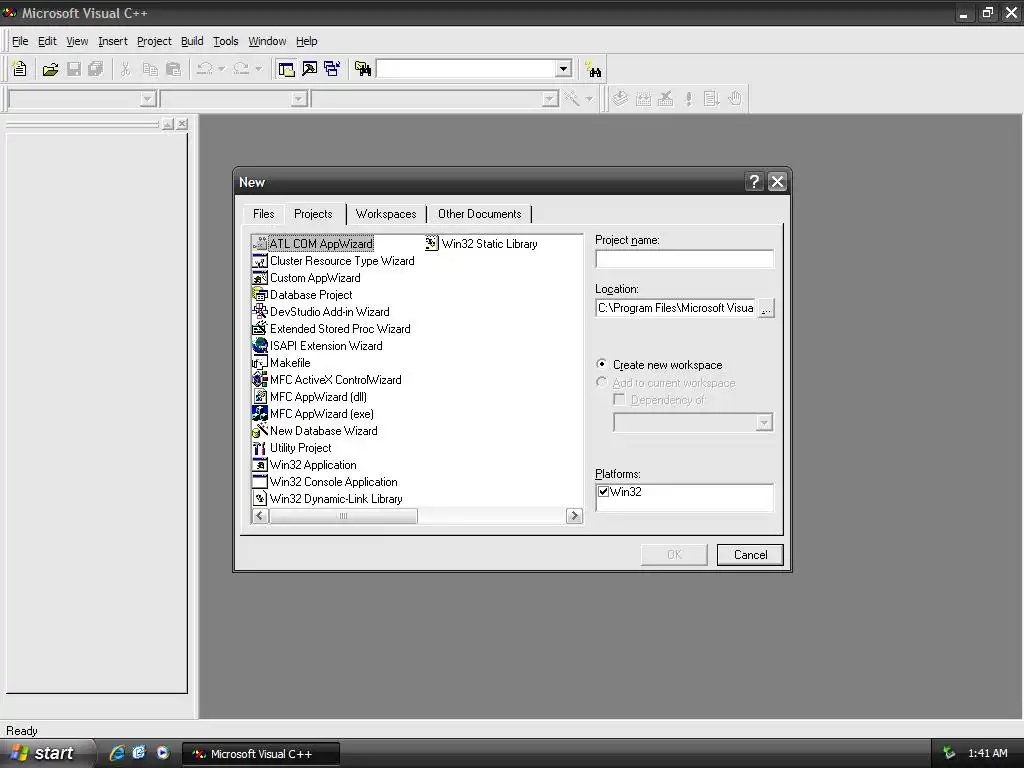
Task: Click the project list scroll right arrow
Action: pyautogui.click(x=574, y=516)
